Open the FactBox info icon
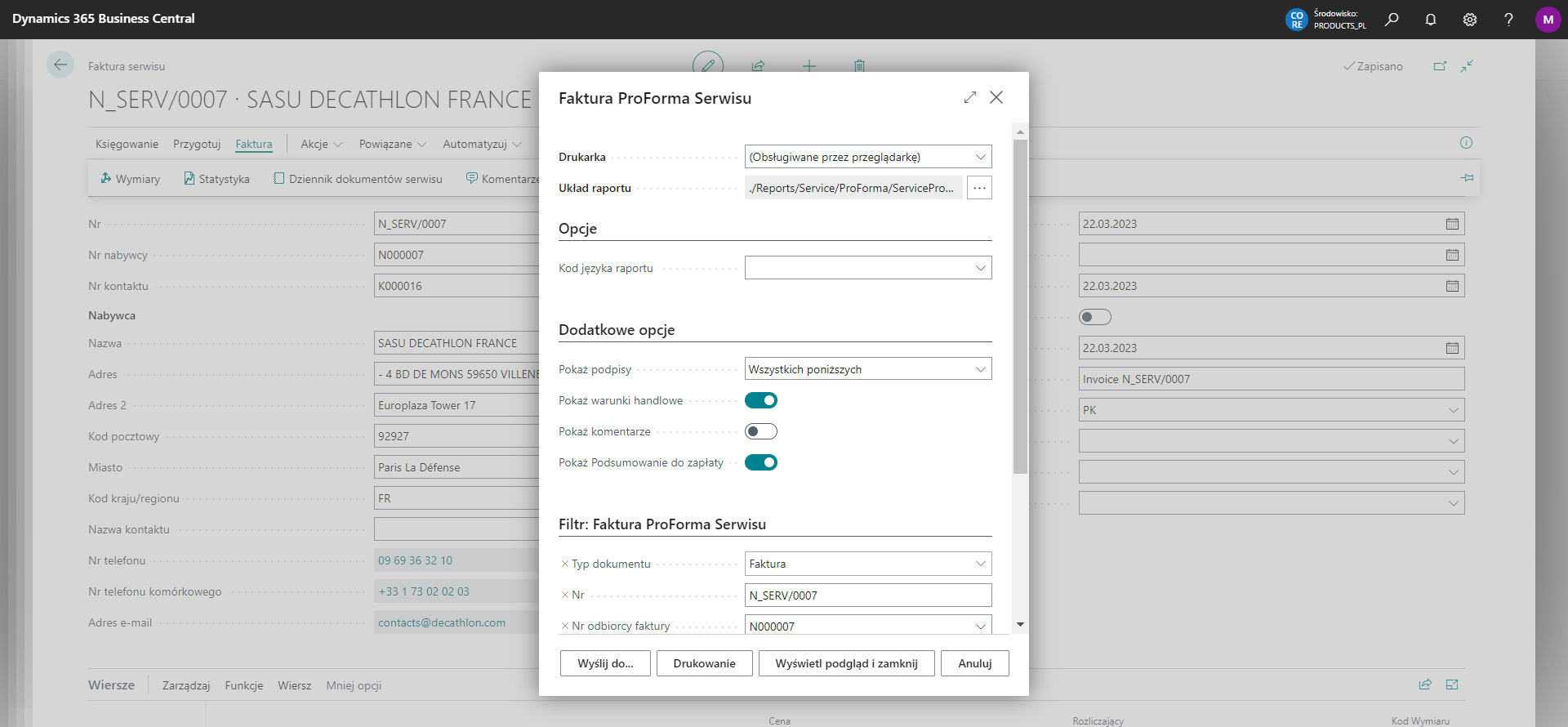Screen dimensions: 1568x727 1467,143
